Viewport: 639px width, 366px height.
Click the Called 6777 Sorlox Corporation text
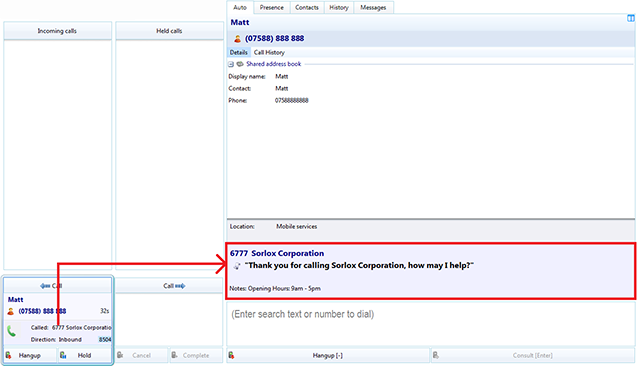click(71, 327)
